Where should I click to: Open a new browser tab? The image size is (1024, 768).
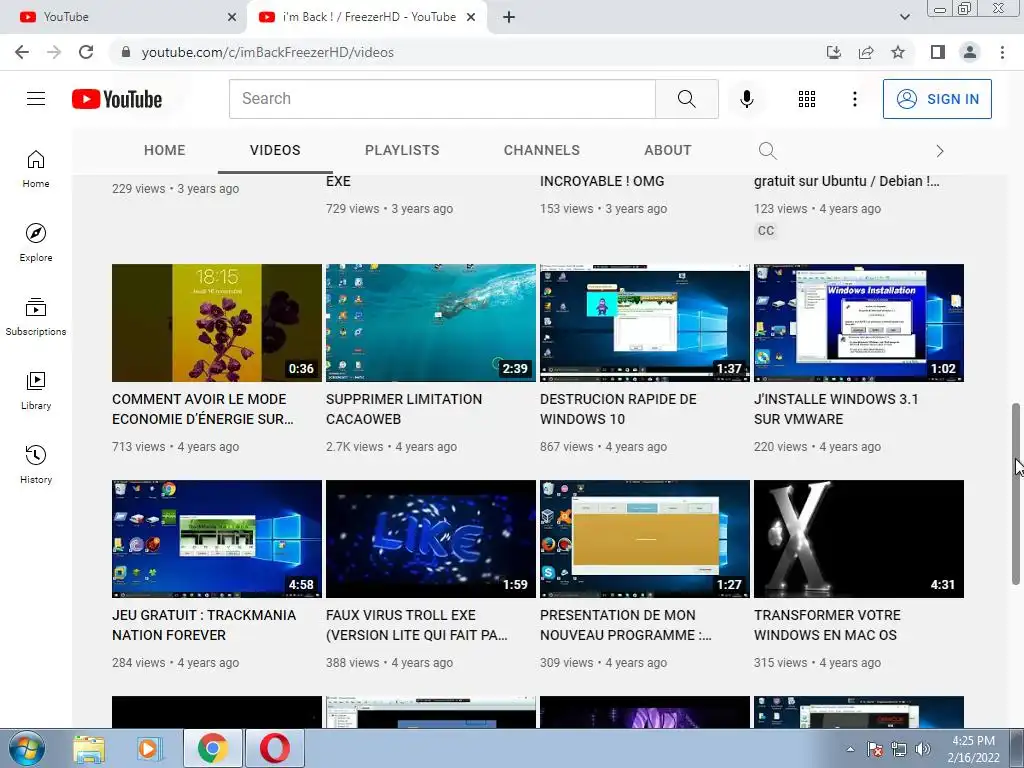509,17
